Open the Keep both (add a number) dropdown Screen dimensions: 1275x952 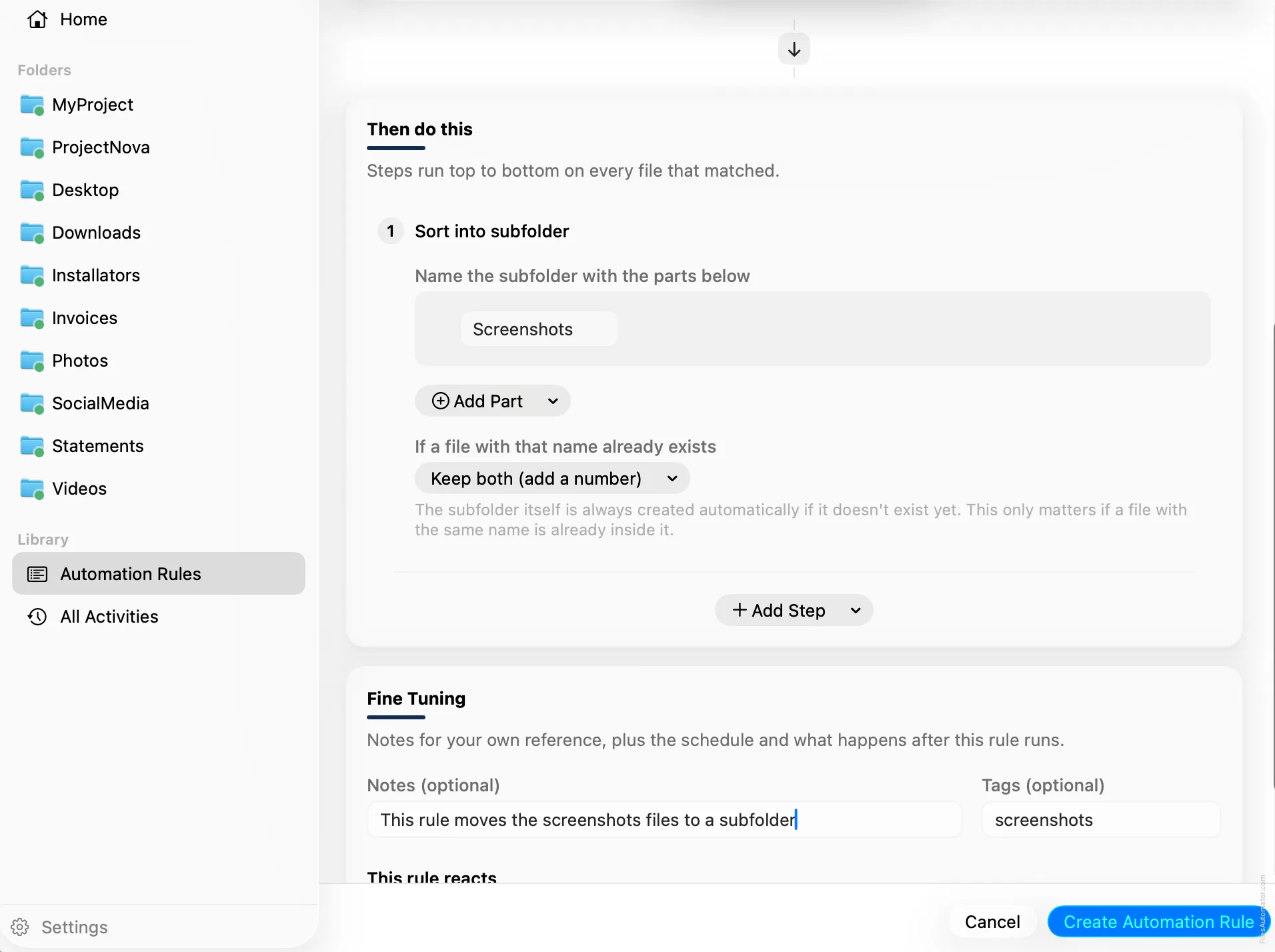(x=552, y=479)
